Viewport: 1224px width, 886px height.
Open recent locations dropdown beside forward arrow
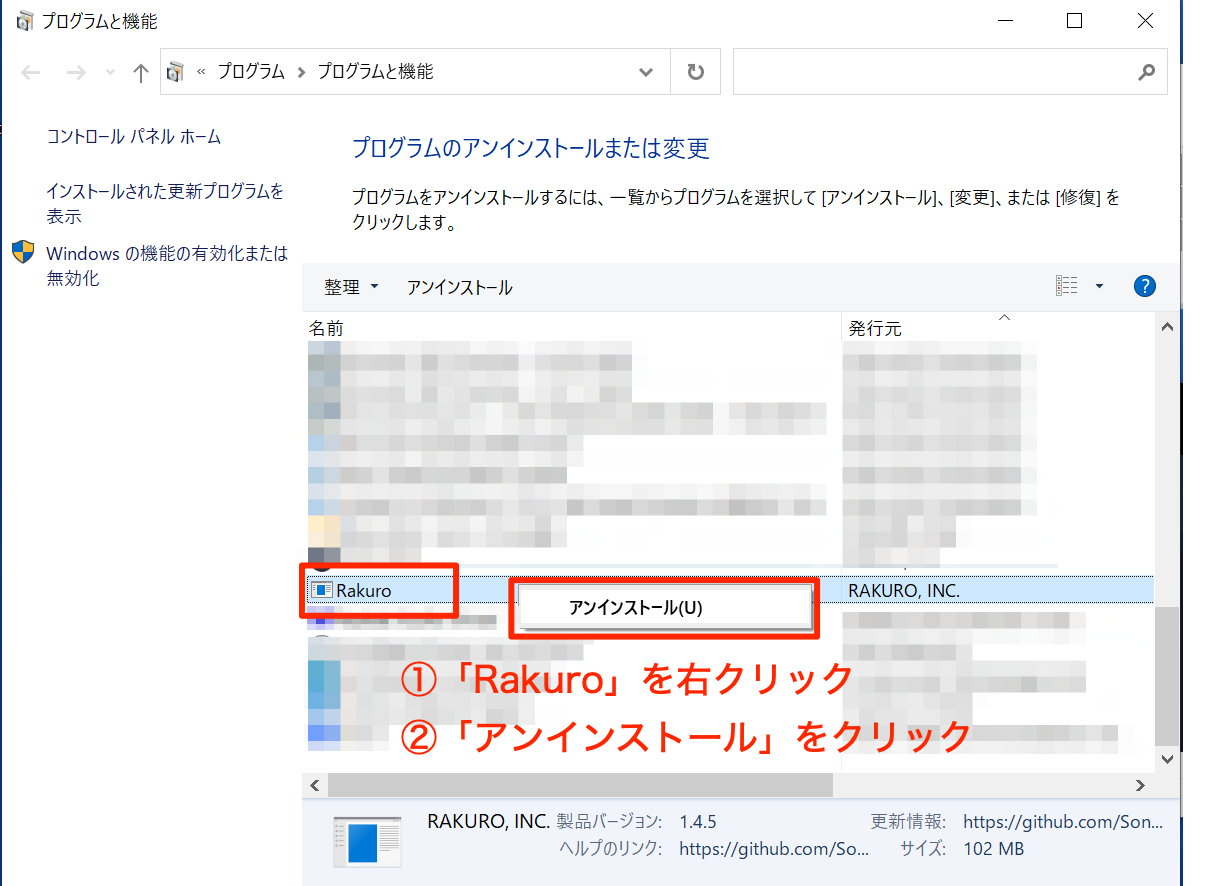(110, 73)
